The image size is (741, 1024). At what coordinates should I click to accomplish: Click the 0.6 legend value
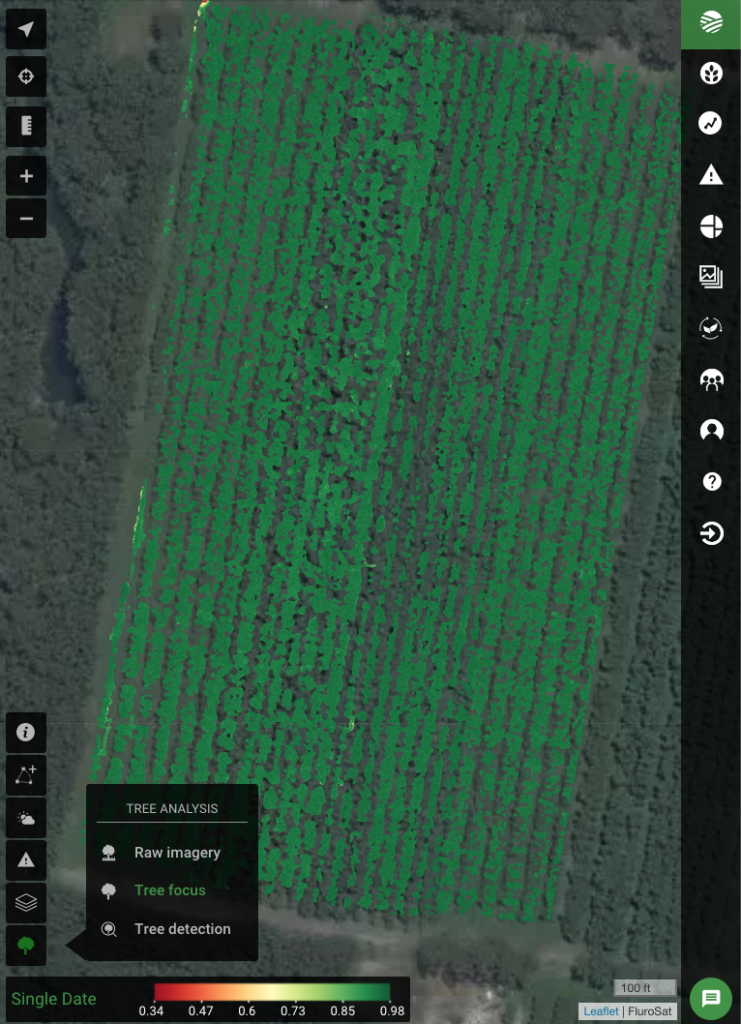[x=247, y=1012]
